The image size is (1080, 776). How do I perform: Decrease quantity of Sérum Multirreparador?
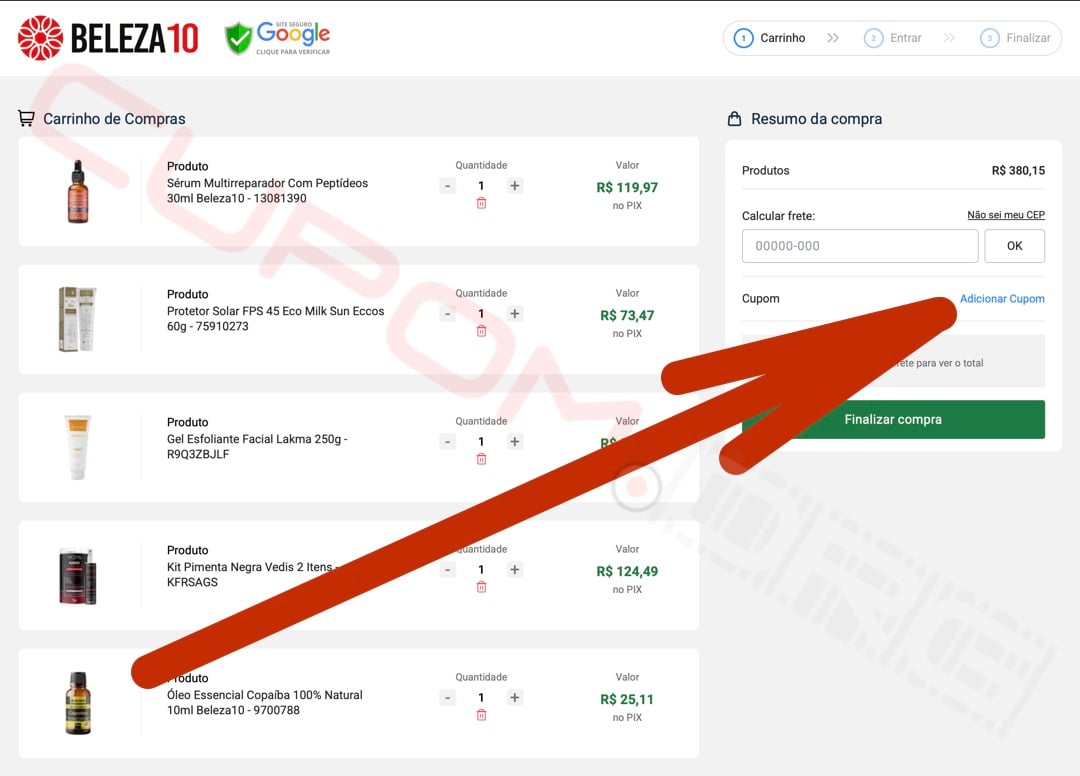pos(448,186)
